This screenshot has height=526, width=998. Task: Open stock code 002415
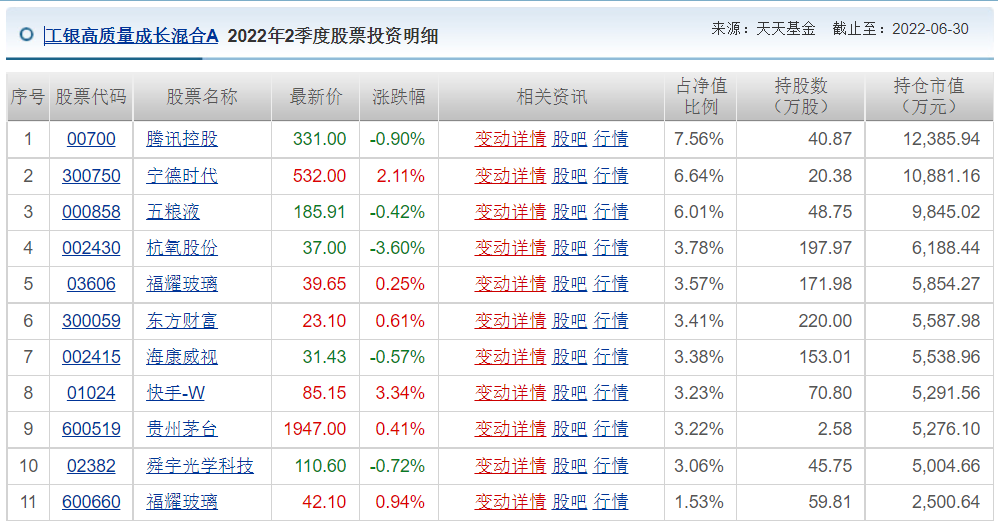(91, 357)
